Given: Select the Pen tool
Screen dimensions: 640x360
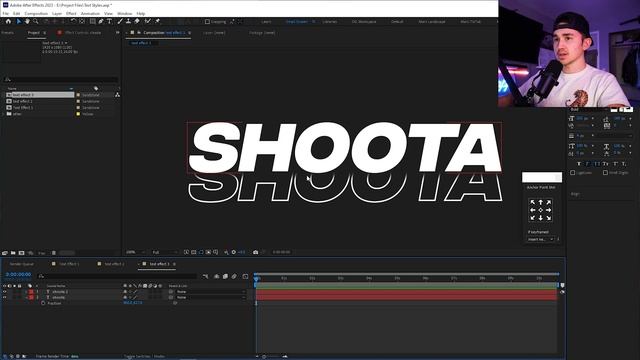Looking at the screenshot, I should tap(101, 21).
